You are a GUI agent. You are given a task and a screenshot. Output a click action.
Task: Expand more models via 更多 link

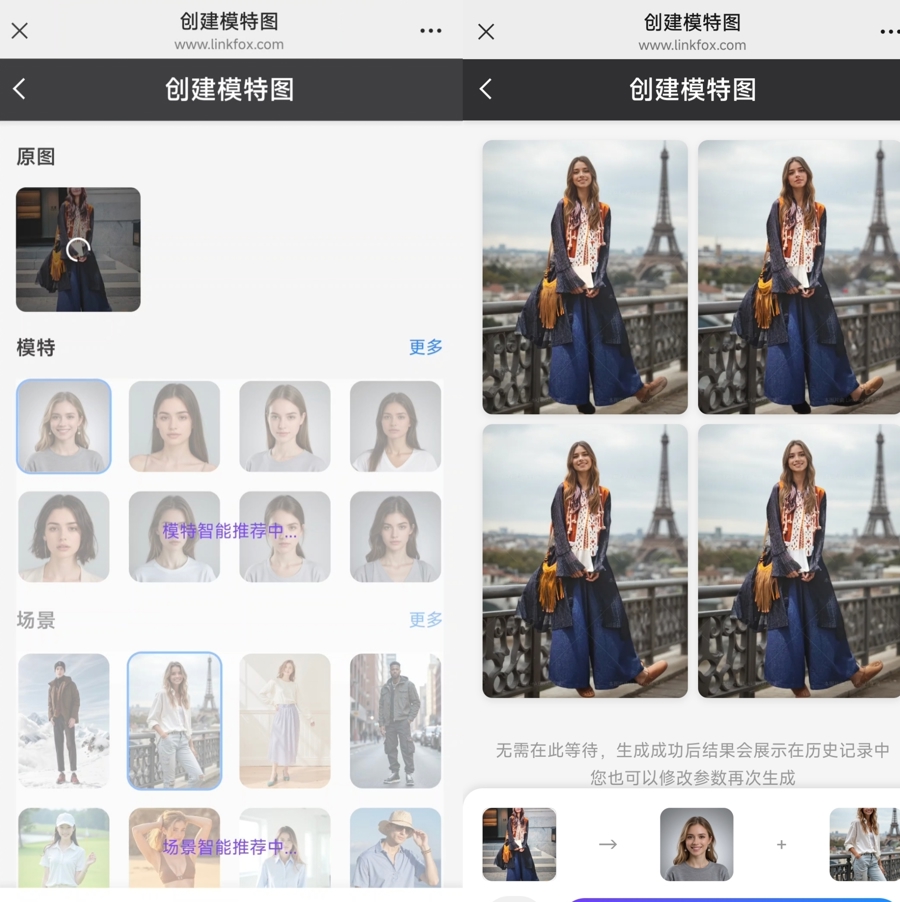(x=425, y=347)
